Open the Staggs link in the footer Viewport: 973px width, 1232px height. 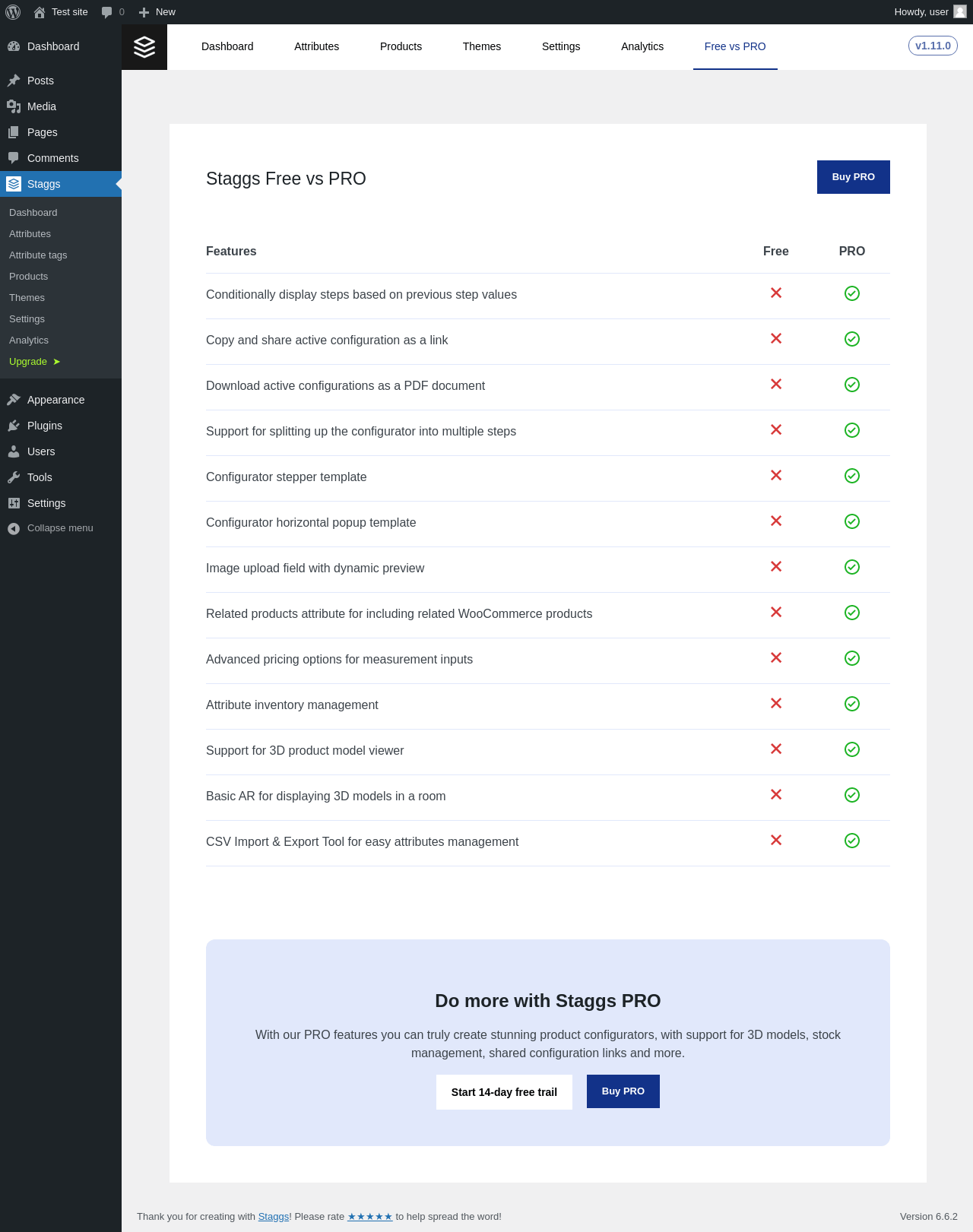click(x=274, y=1217)
